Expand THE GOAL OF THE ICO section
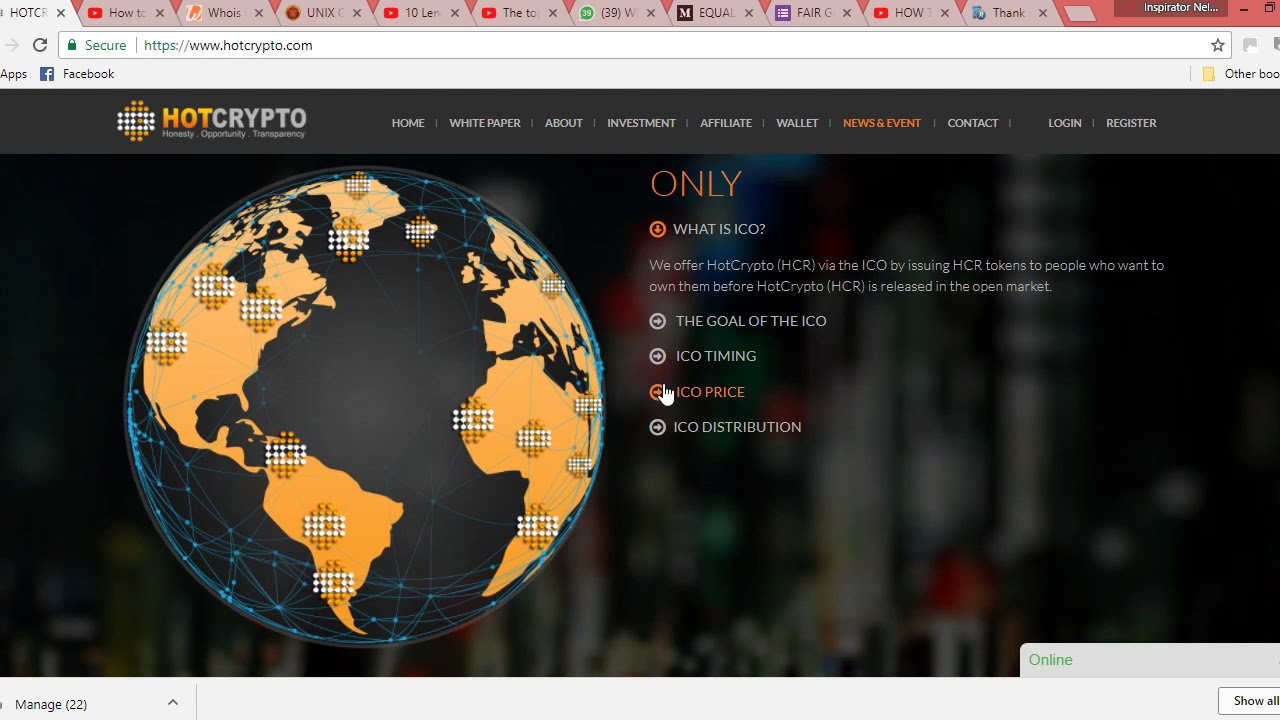The image size is (1280, 720). point(738,321)
